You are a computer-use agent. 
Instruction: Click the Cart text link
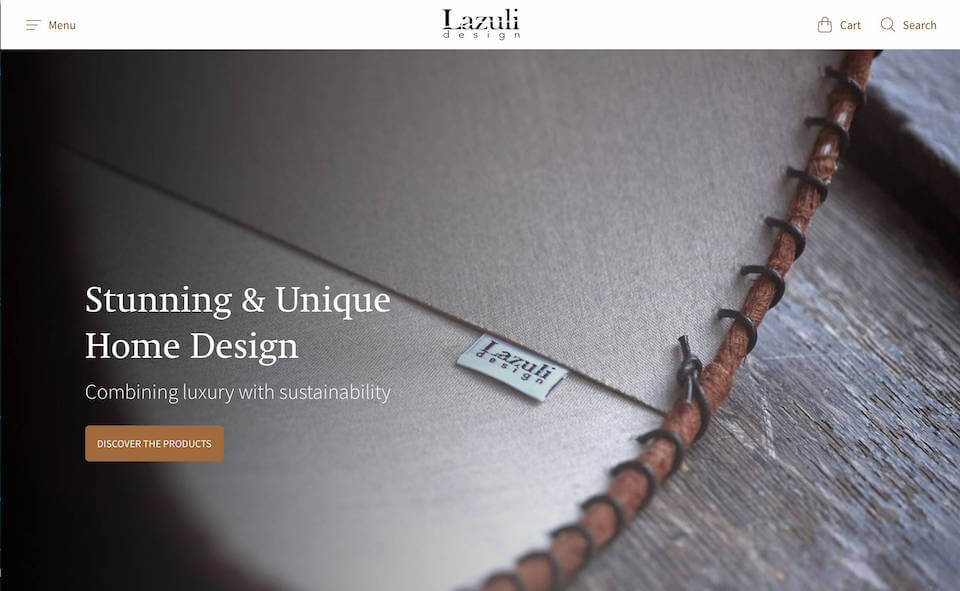point(850,25)
